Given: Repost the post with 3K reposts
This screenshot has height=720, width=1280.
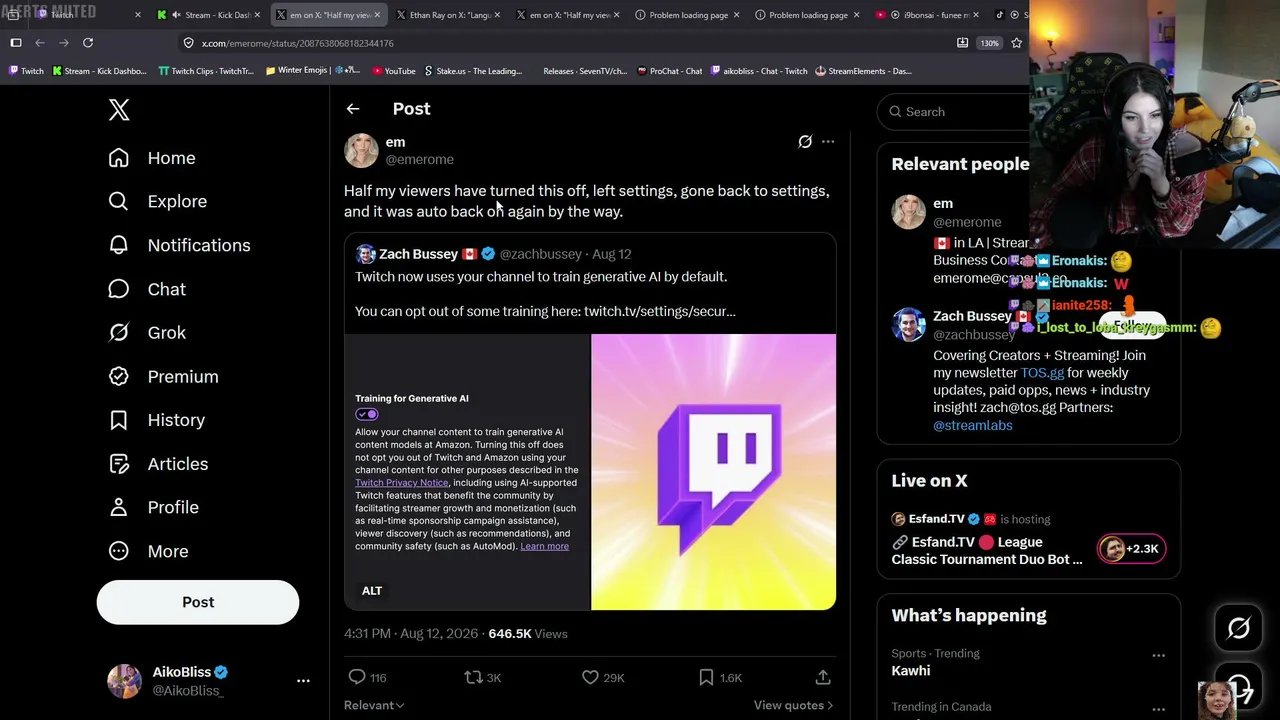Looking at the screenshot, I should 474,677.
